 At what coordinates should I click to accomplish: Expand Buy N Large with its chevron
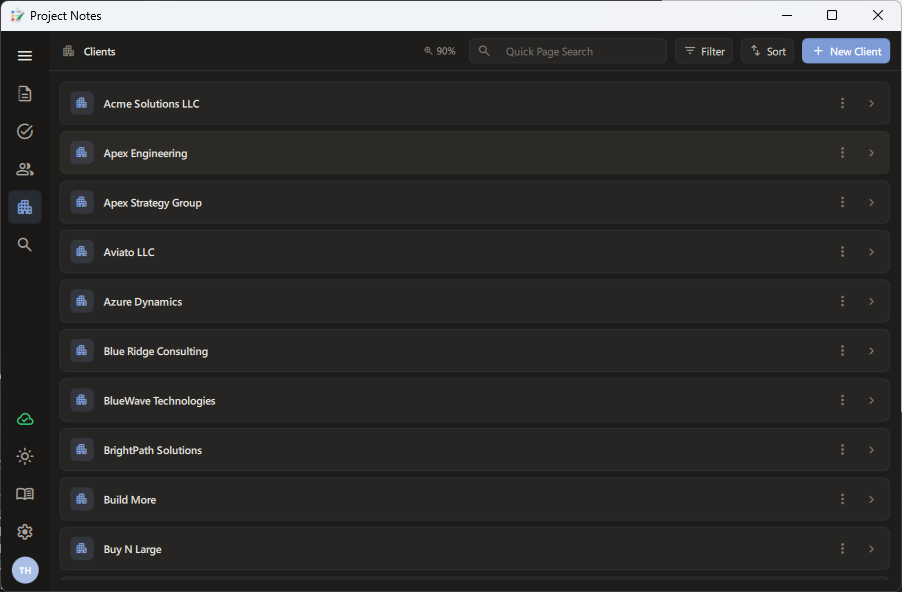point(872,549)
